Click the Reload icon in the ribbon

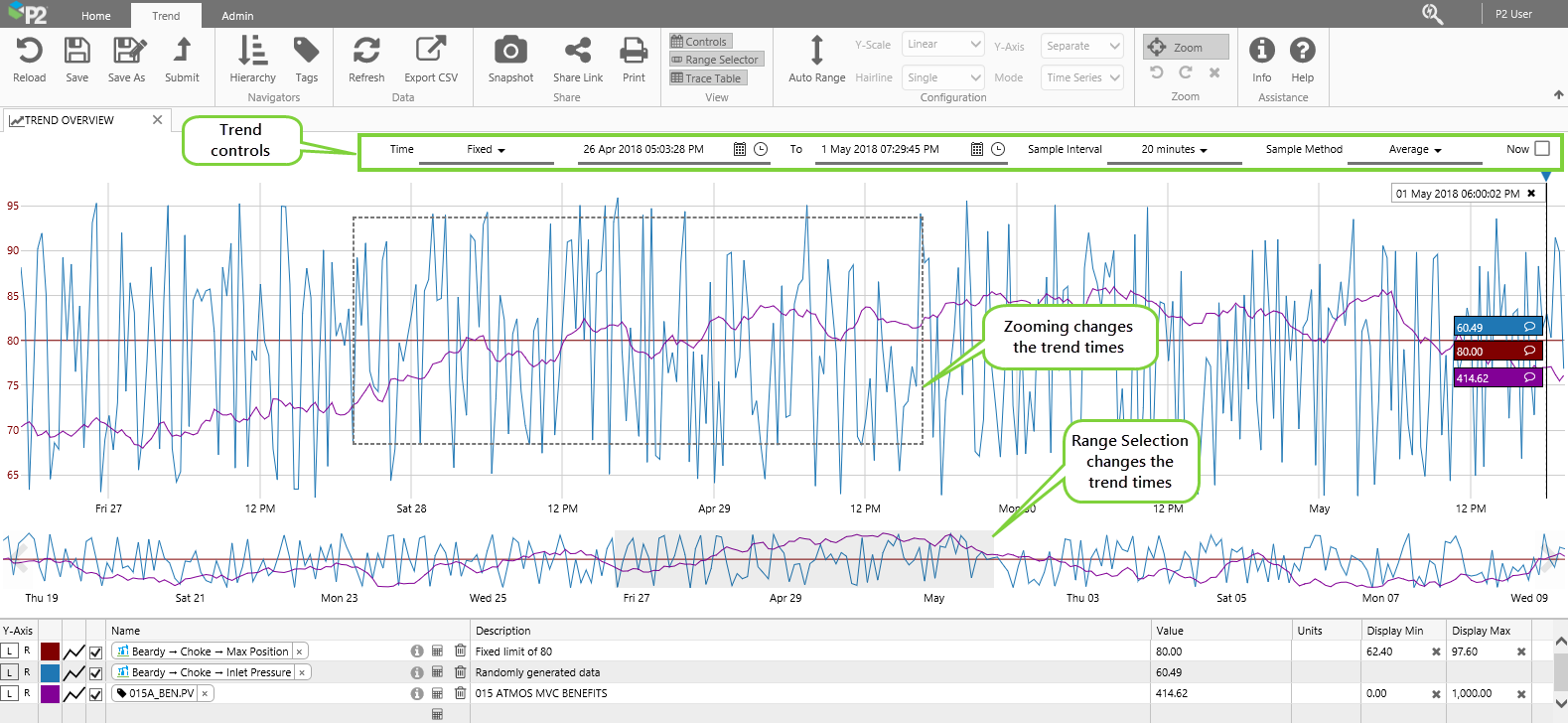point(29,51)
